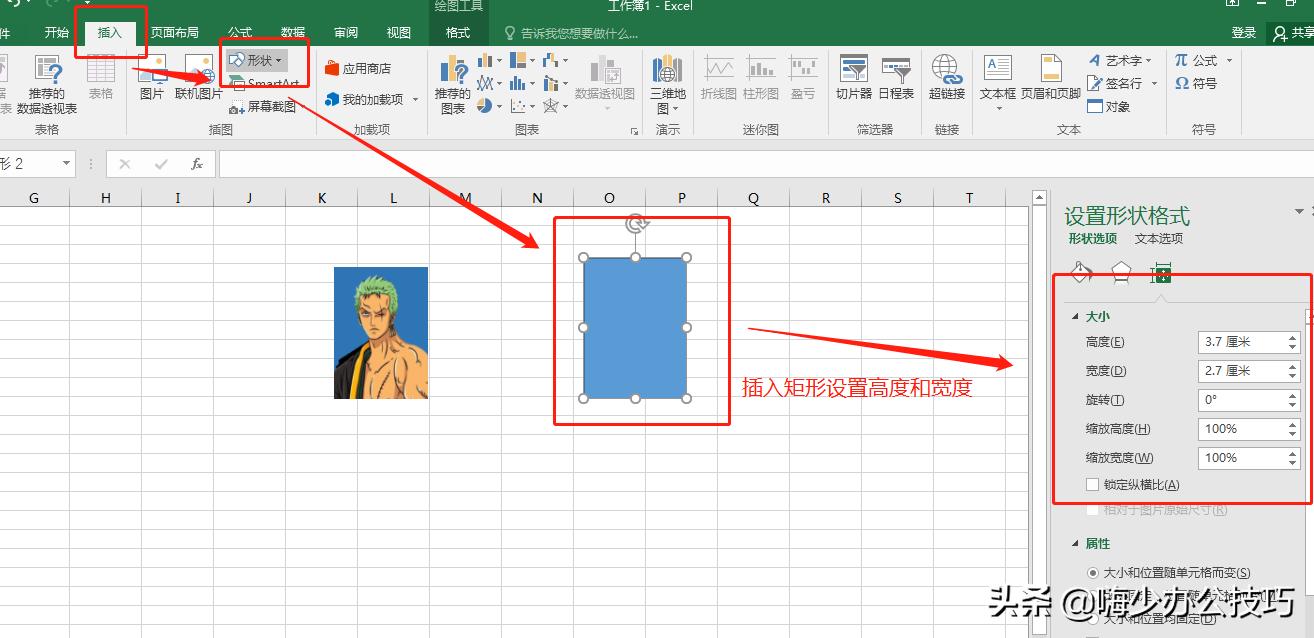The height and width of the screenshot is (638, 1314).
Task: Click the 登录 sign-in link
Action: [1244, 33]
